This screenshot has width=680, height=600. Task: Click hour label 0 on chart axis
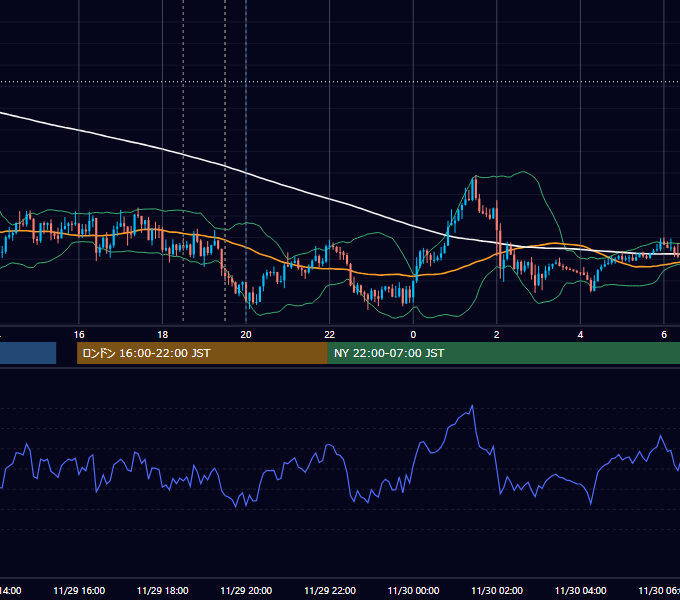click(413, 335)
